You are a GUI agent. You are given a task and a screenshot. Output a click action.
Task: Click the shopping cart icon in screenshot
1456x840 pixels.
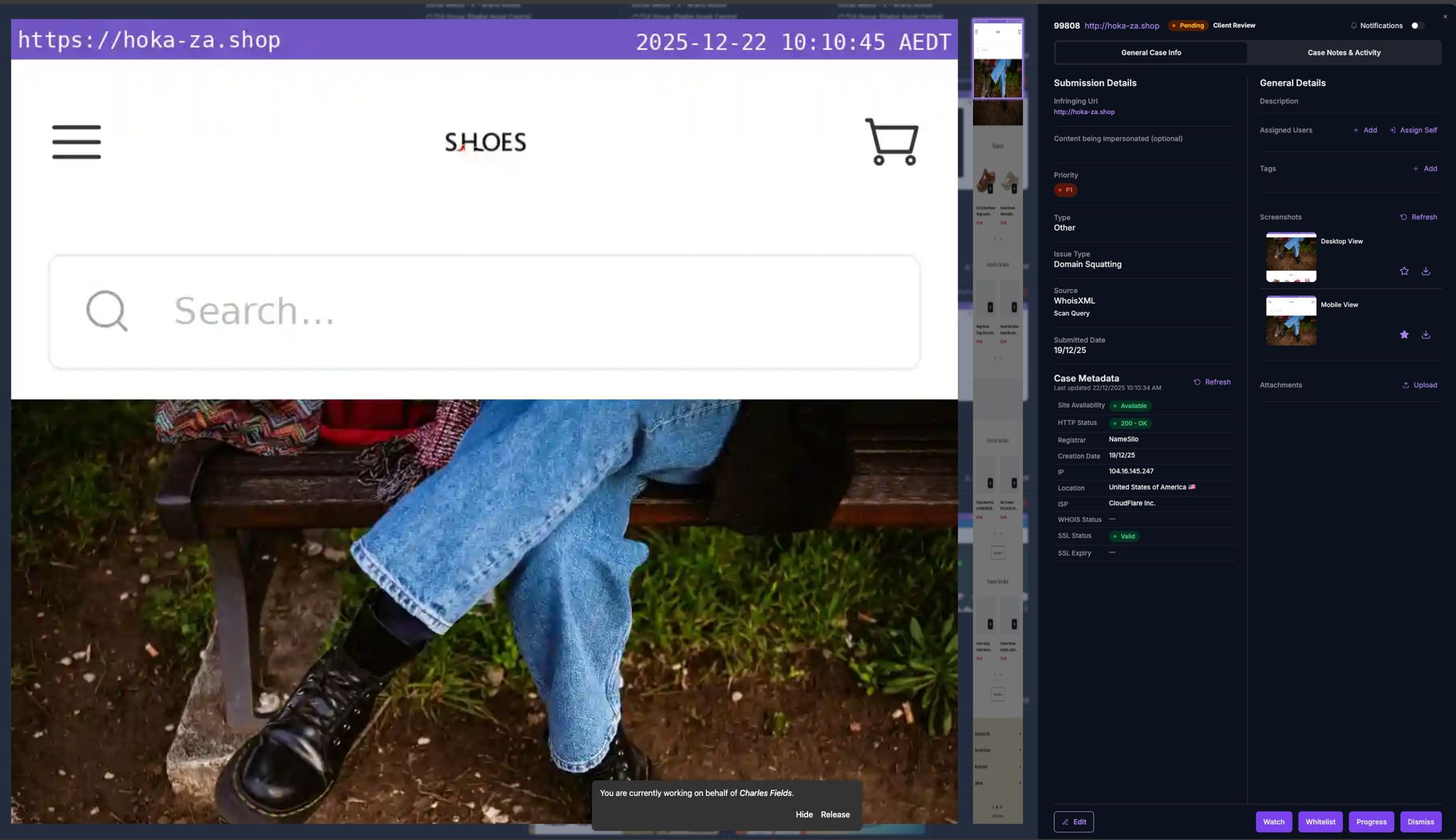(892, 141)
